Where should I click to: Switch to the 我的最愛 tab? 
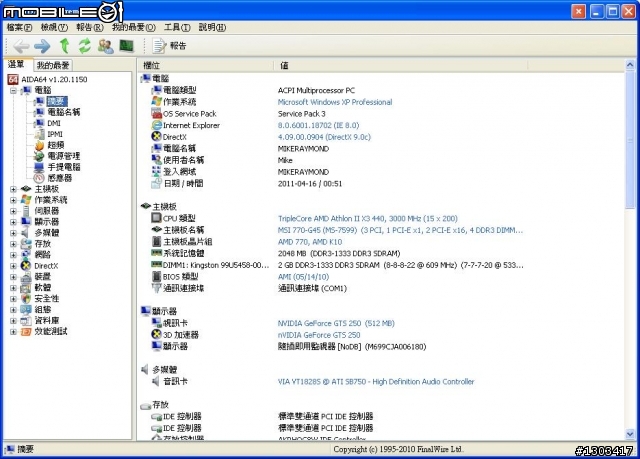tap(53, 65)
